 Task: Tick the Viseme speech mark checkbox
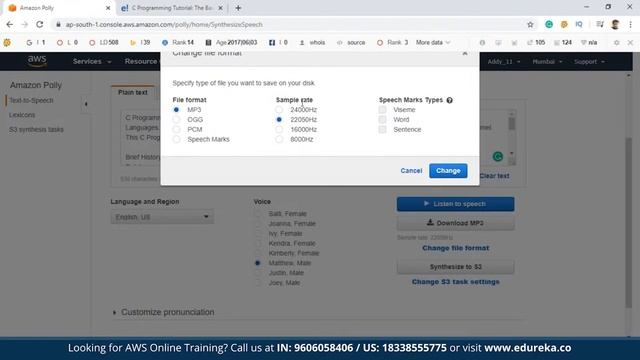pyautogui.click(x=382, y=110)
